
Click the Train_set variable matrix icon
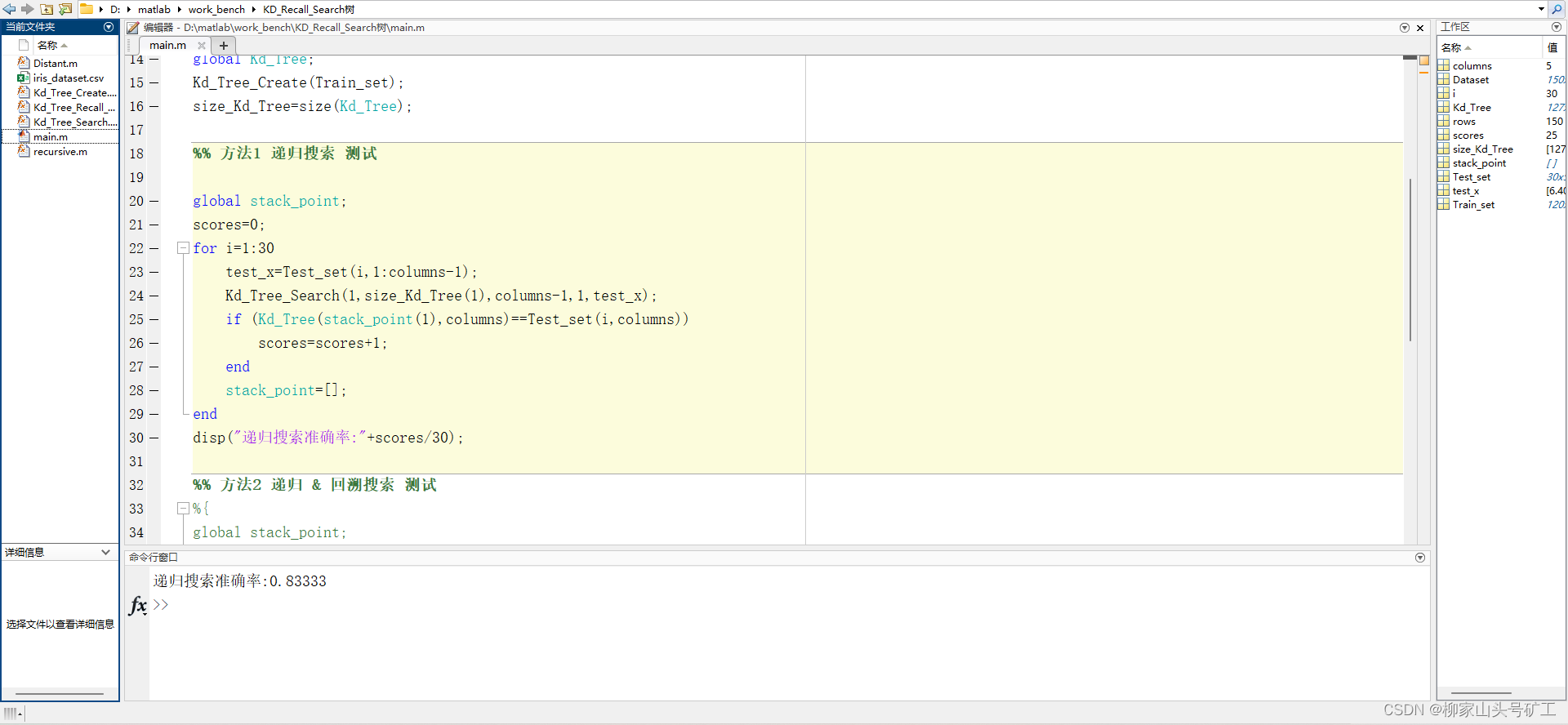tap(1444, 205)
